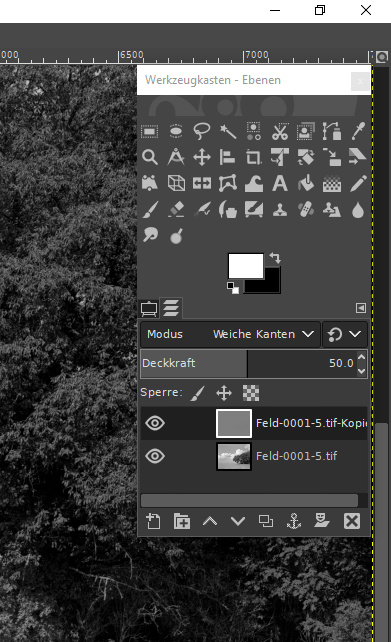This screenshot has width=391, height=642.
Task: Select the Zoom magnifier tool
Action: [x=149, y=157]
